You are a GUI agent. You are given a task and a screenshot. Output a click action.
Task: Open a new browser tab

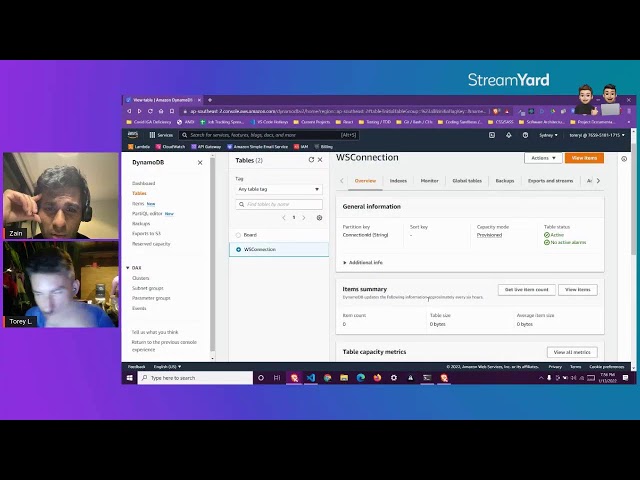pos(210,100)
